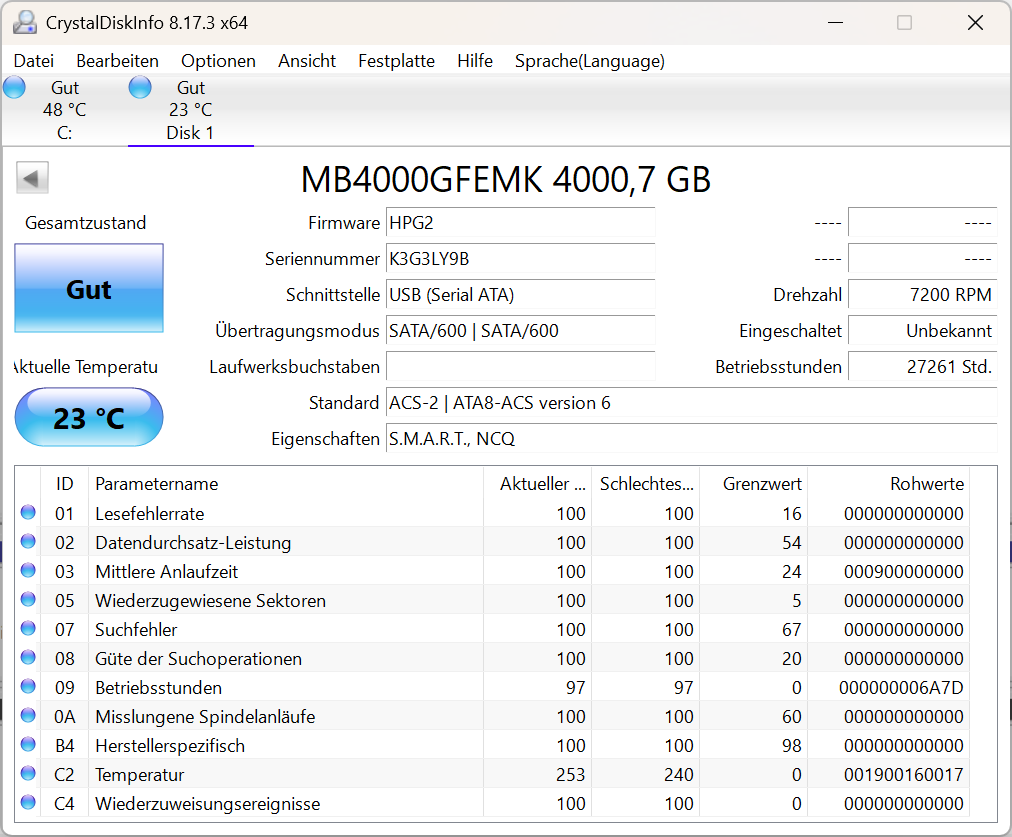Select the Suchfehler parameter name
This screenshot has height=837, width=1012.
(136, 630)
